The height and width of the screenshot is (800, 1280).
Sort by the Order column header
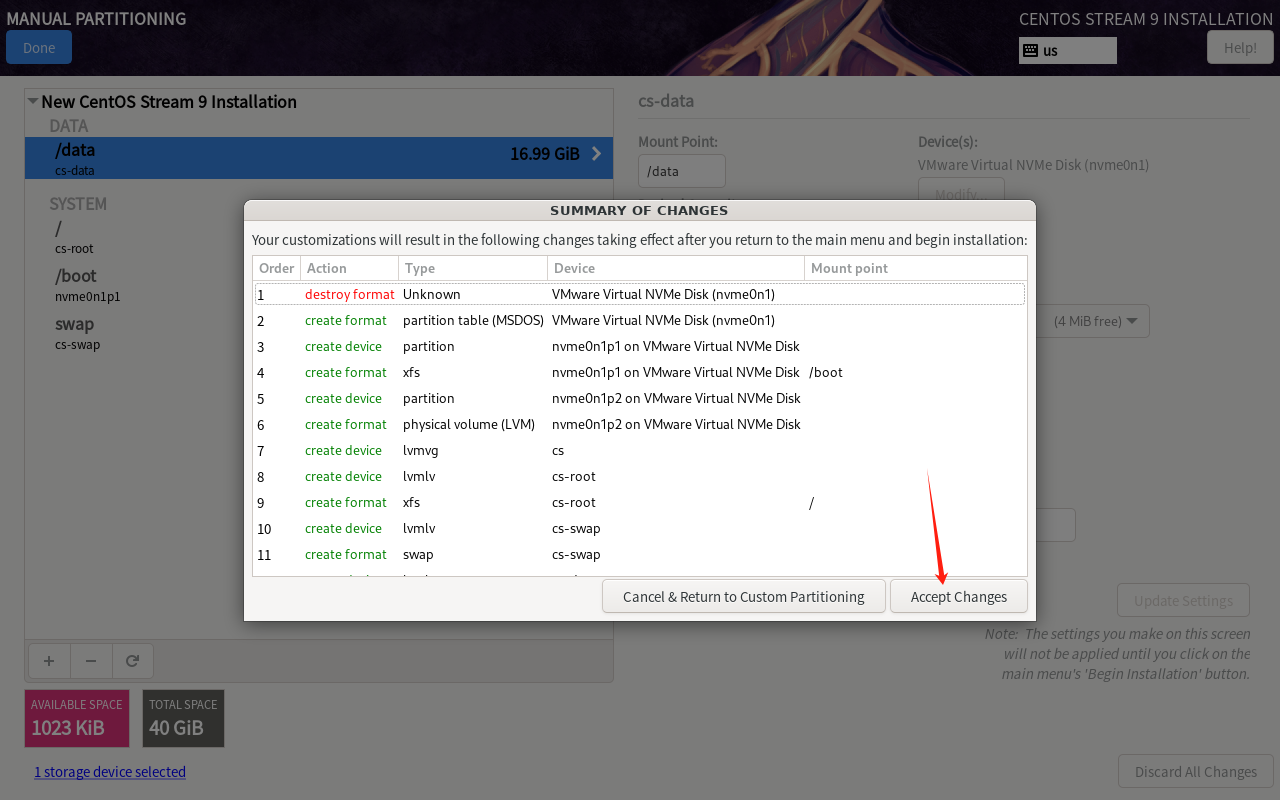click(277, 268)
